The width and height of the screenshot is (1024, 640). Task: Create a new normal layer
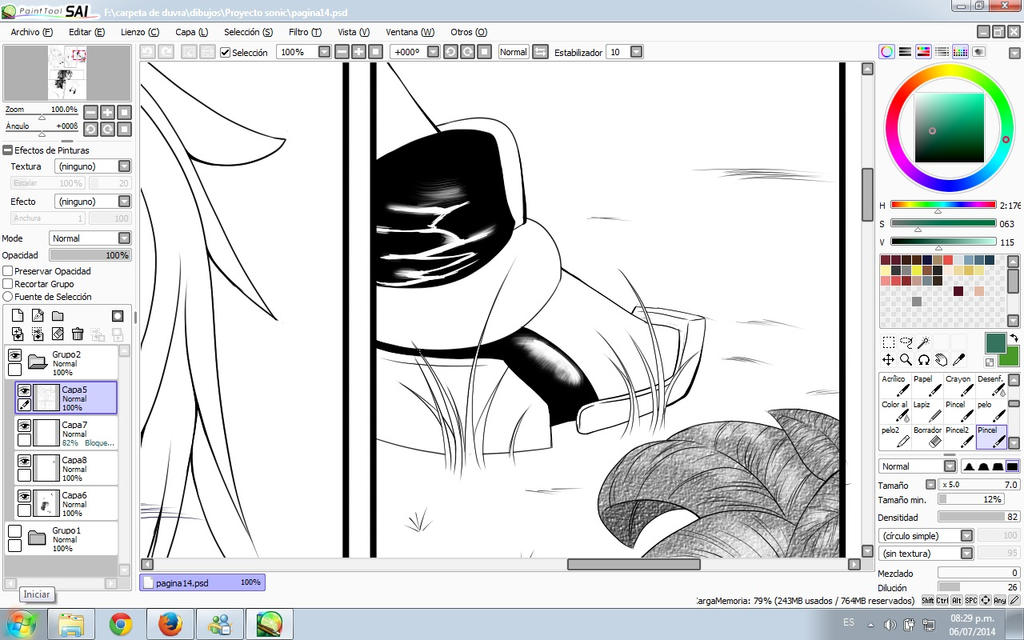click(x=18, y=316)
